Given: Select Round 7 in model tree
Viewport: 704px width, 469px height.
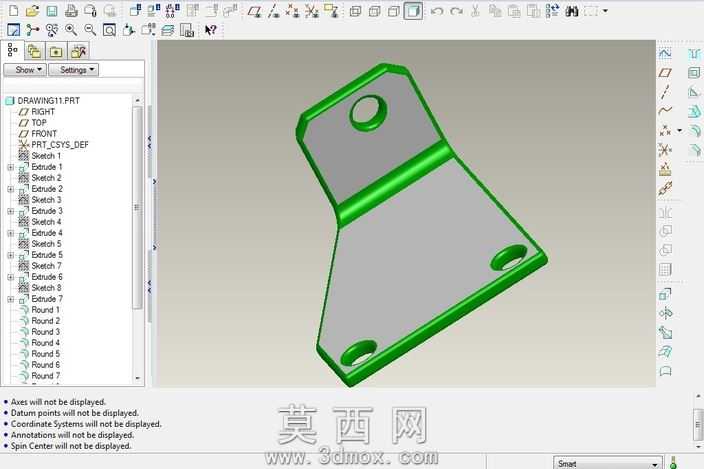Looking at the screenshot, I should [x=40, y=376].
